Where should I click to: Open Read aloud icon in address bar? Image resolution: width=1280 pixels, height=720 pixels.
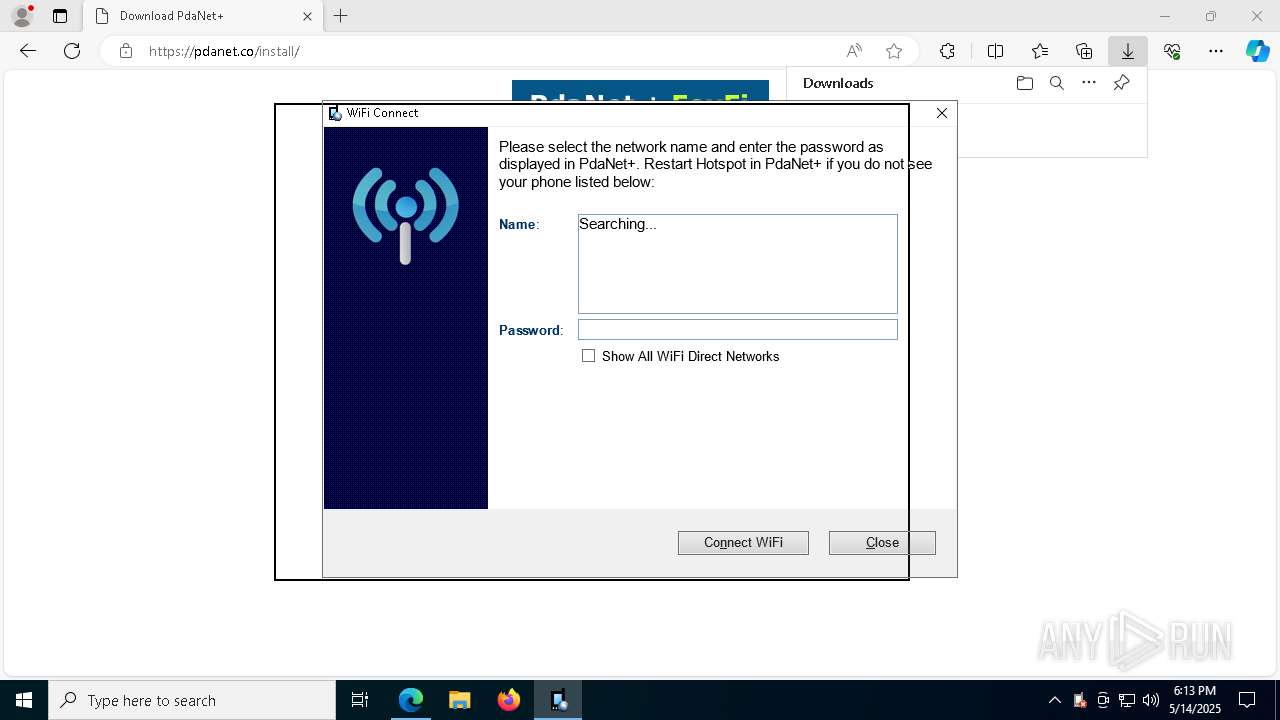pyautogui.click(x=854, y=51)
